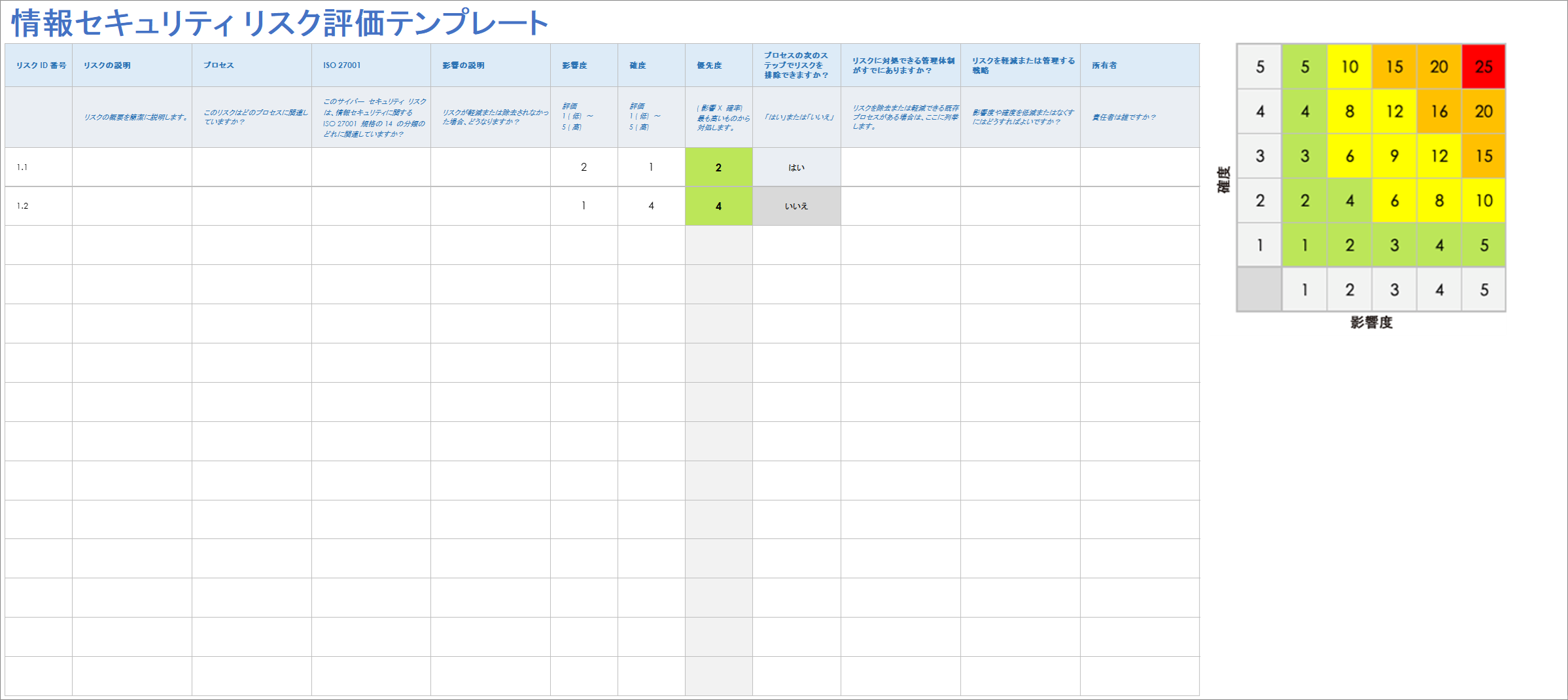Select the いいえ cell in row 1.2
1568x700 pixels.
(797, 206)
